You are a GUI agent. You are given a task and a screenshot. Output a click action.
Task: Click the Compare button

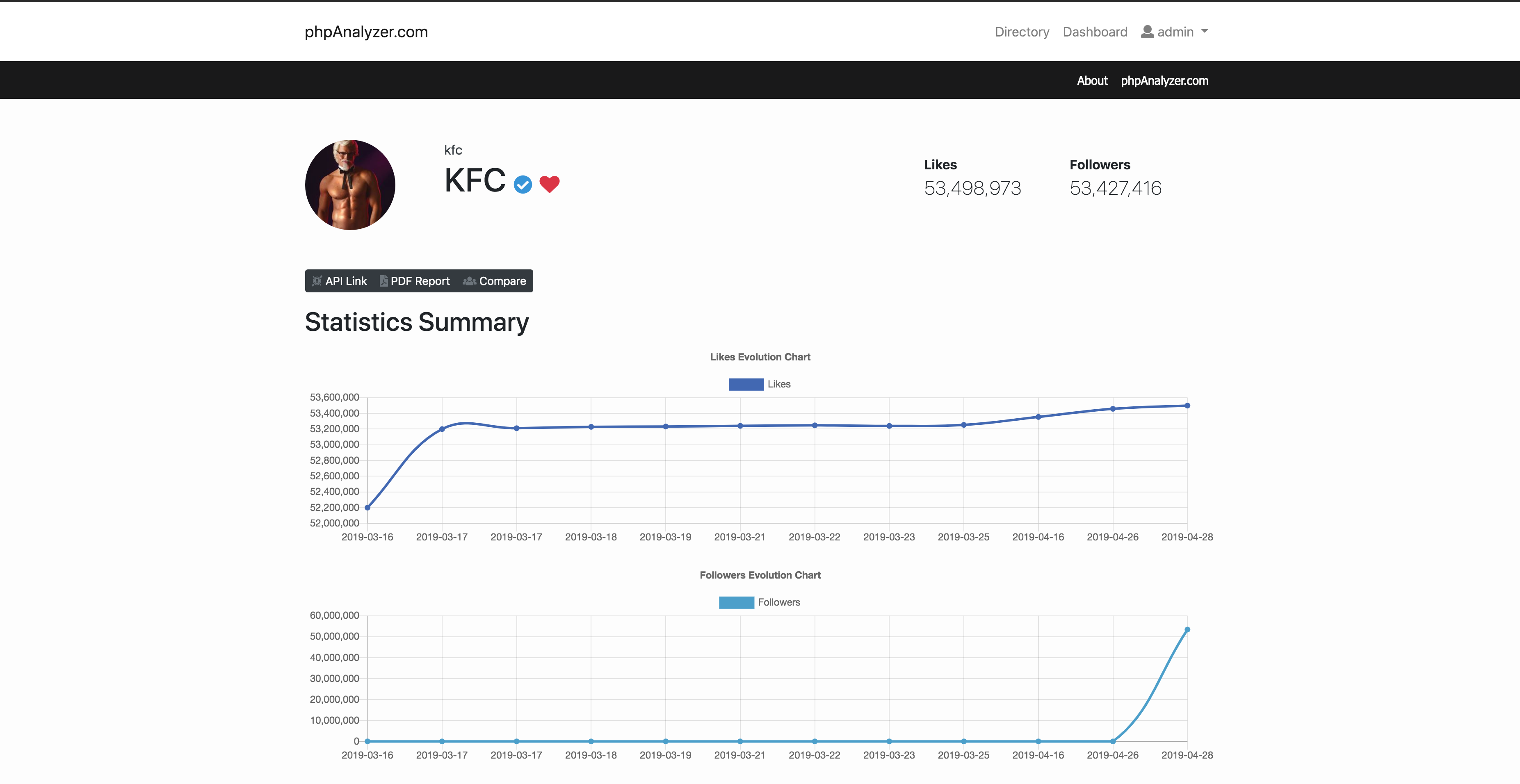pos(495,281)
